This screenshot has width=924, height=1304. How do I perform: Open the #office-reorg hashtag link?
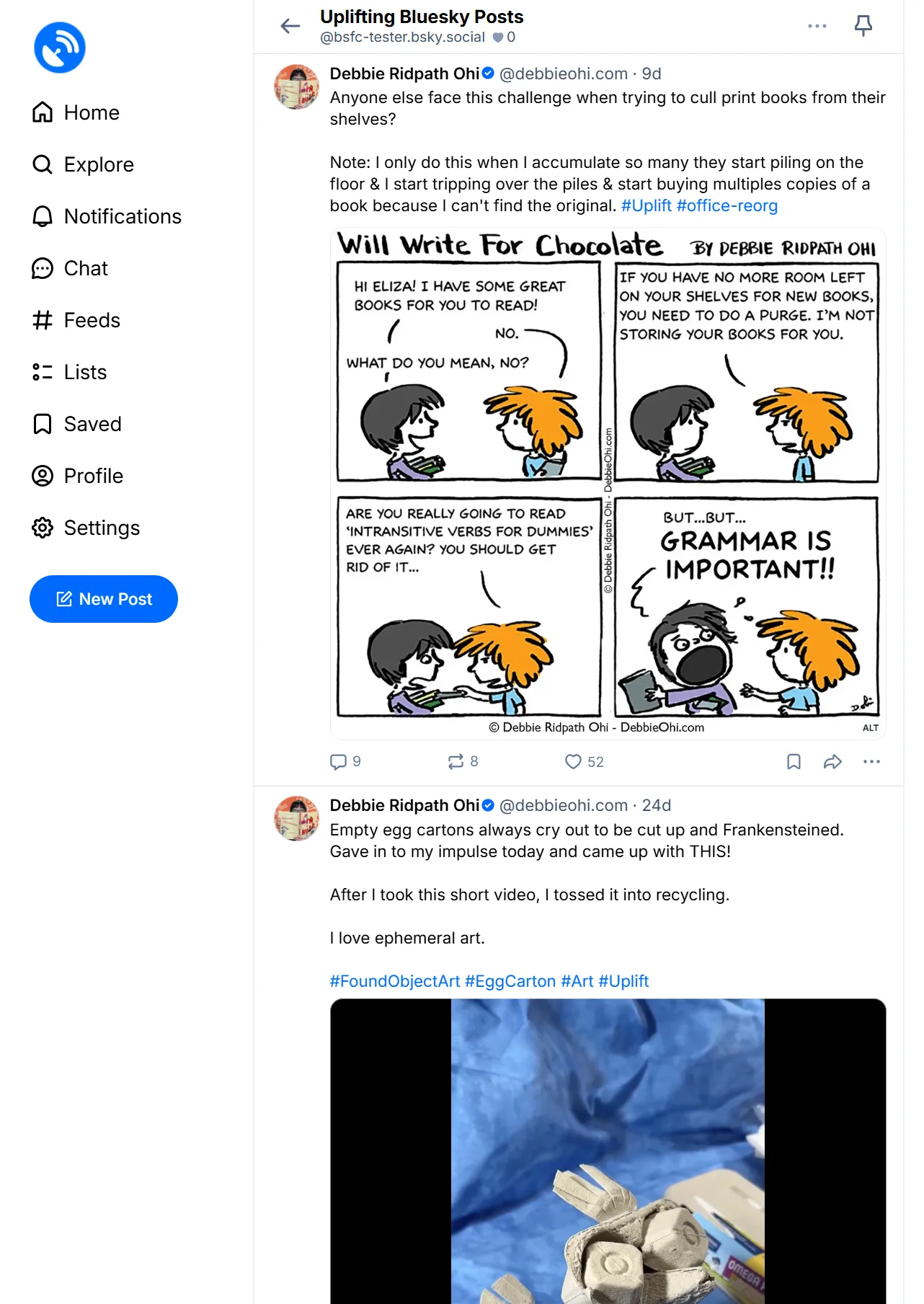pyautogui.click(x=727, y=206)
